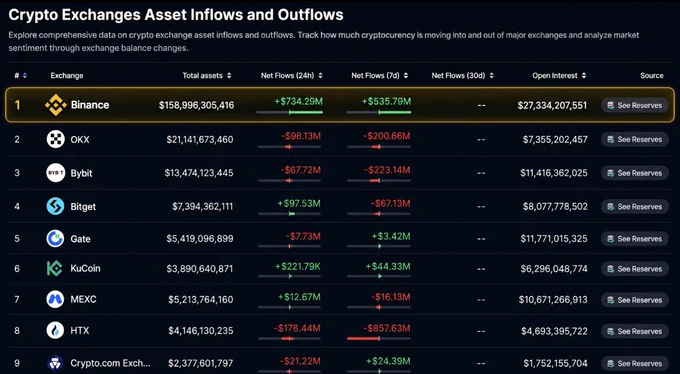Toggle the rank number sort arrows

tap(25, 75)
